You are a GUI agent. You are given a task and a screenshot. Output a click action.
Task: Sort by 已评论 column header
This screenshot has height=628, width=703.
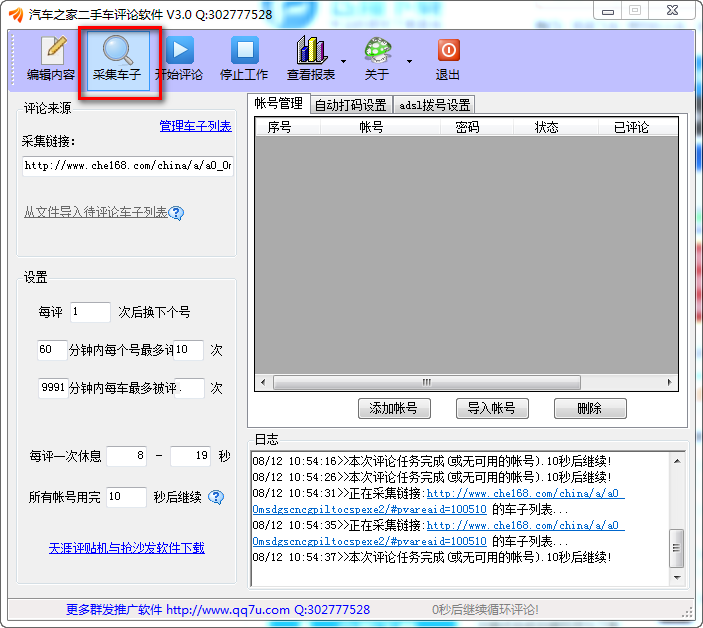[638, 127]
